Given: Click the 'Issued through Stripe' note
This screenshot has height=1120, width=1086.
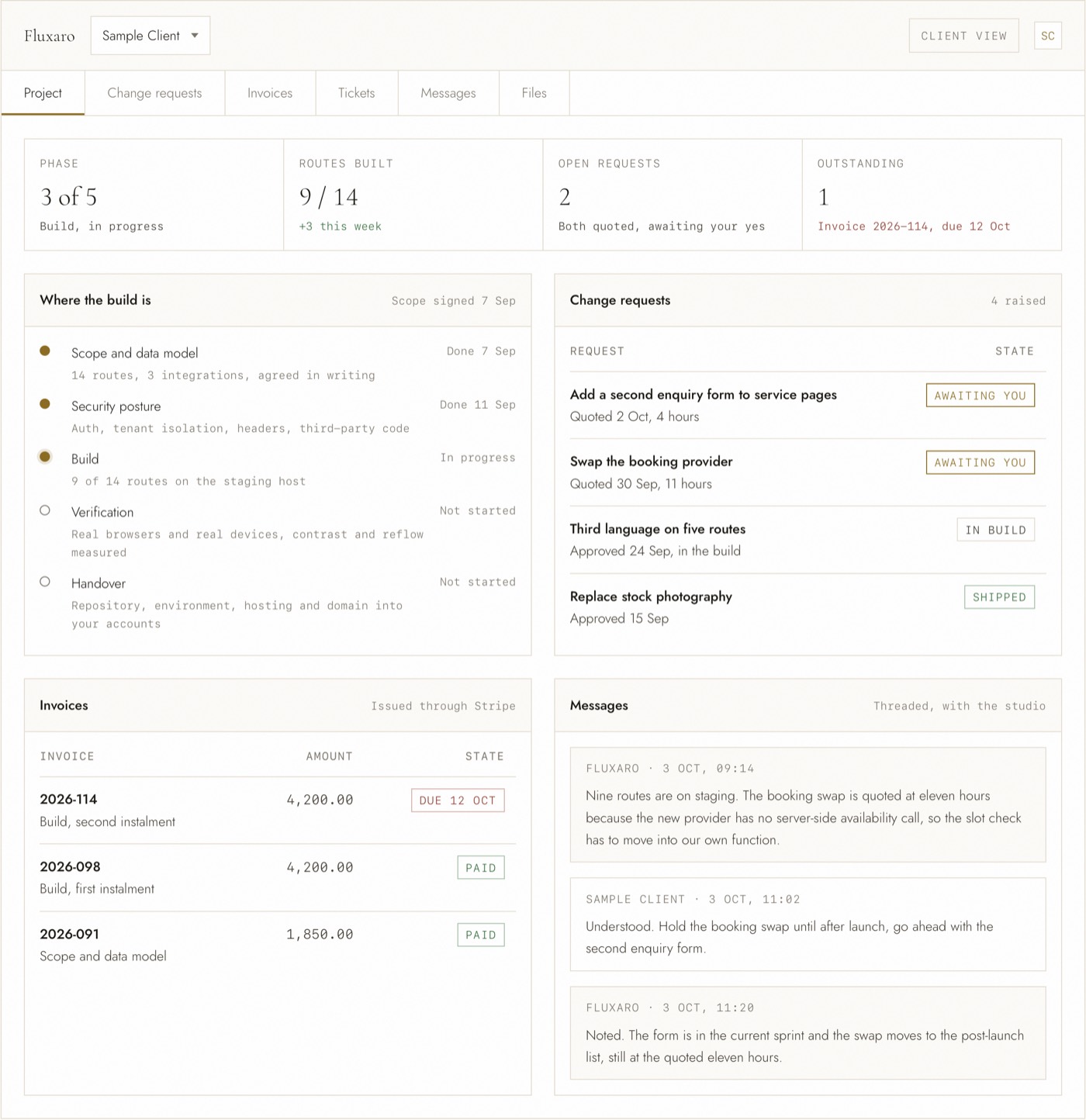Looking at the screenshot, I should click(443, 706).
